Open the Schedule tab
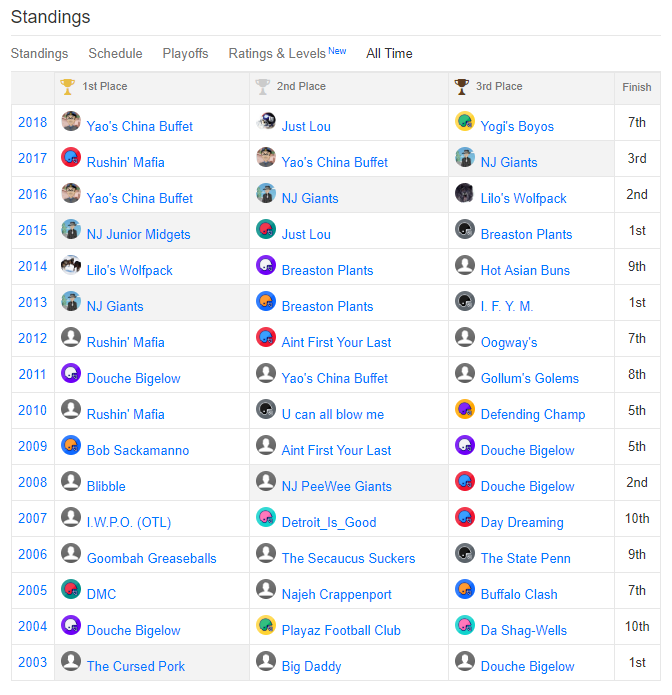This screenshot has width=672, height=695. pyautogui.click(x=115, y=54)
